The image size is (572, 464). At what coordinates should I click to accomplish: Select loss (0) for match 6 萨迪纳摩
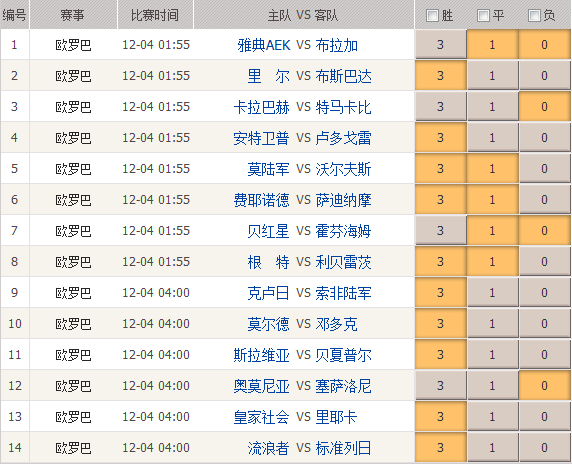click(x=545, y=200)
